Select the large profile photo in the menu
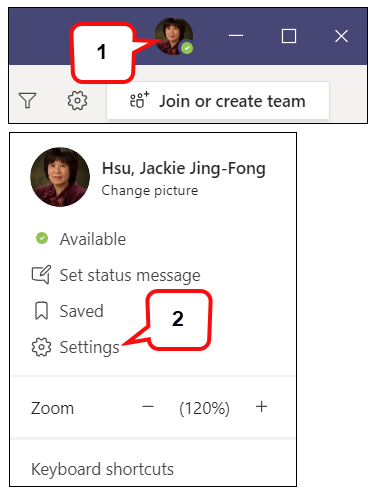The width and height of the screenshot is (374, 492). point(60,177)
